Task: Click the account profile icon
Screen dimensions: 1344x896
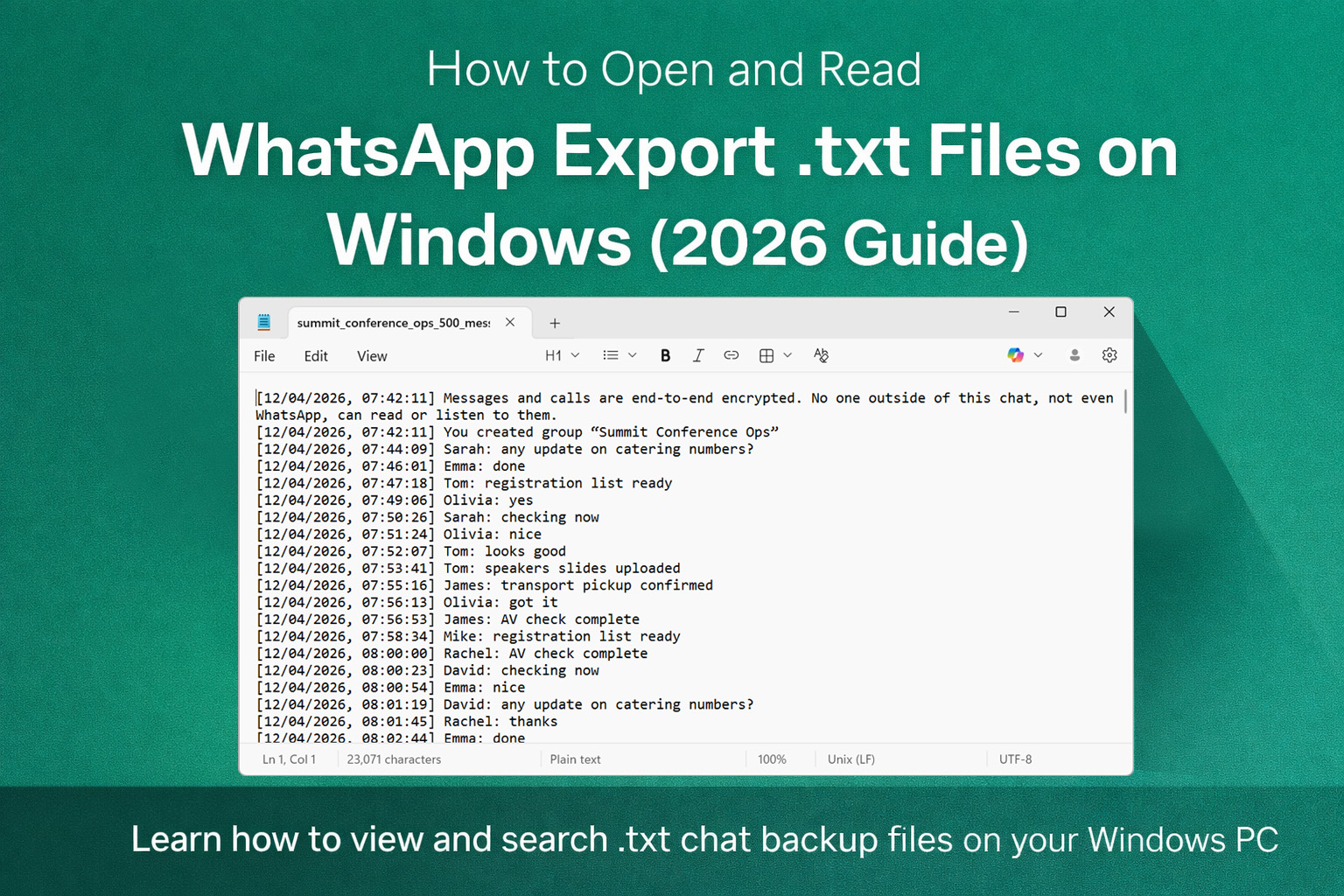Action: (1074, 355)
